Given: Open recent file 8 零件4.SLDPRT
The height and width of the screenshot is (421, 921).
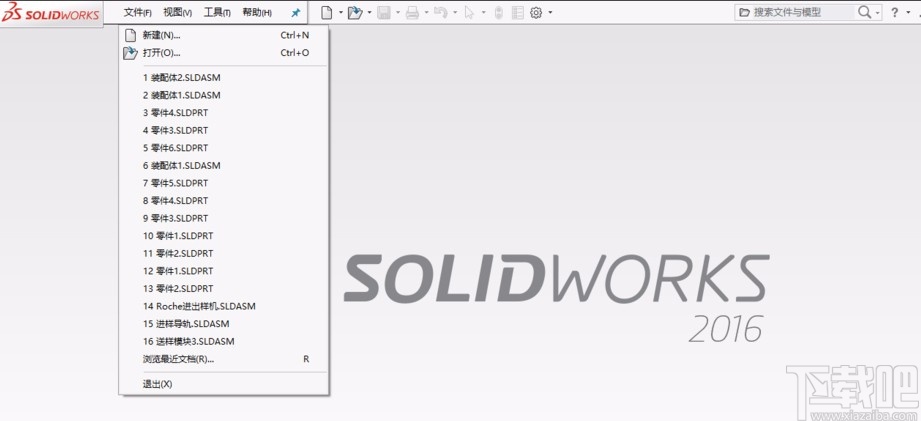Looking at the screenshot, I should [x=224, y=201].
